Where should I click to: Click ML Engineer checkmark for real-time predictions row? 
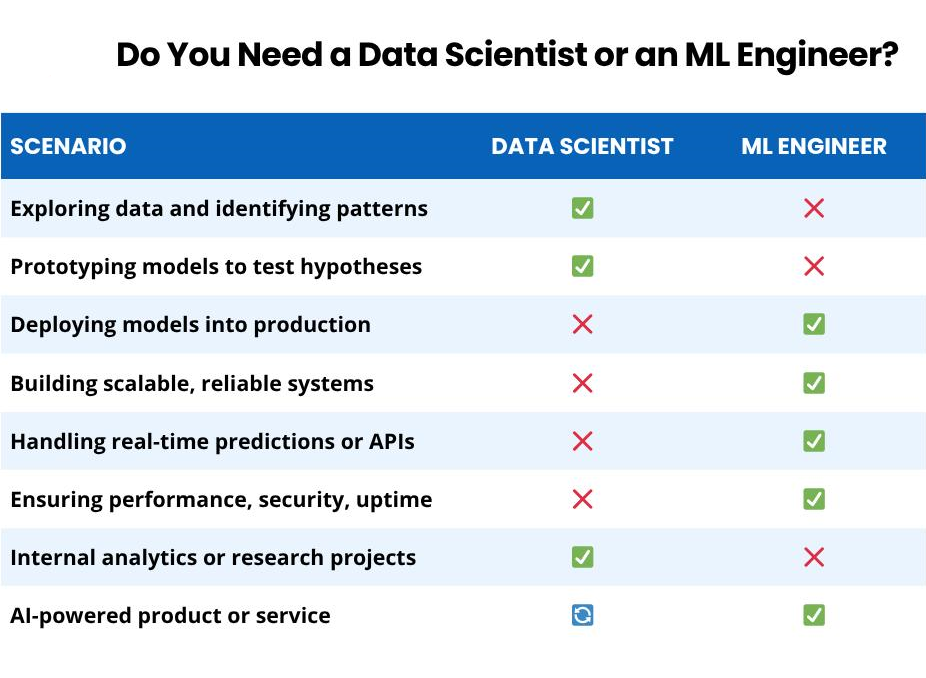click(x=814, y=441)
